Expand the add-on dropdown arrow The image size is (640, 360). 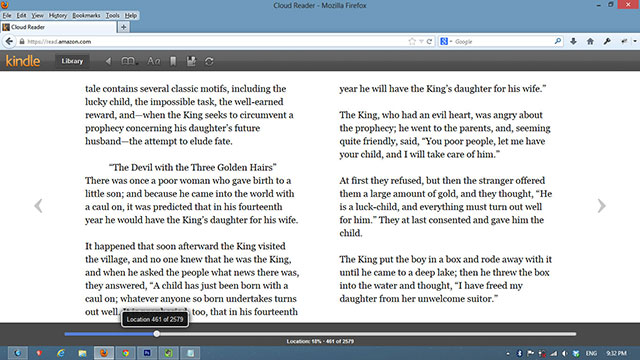tap(635, 41)
